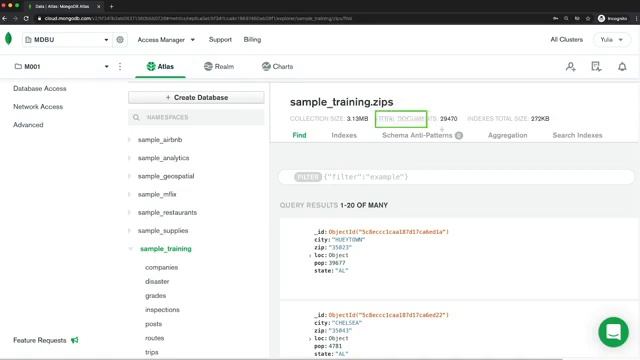Switch to the Realm tab
640x360 pixels.
coord(219,67)
